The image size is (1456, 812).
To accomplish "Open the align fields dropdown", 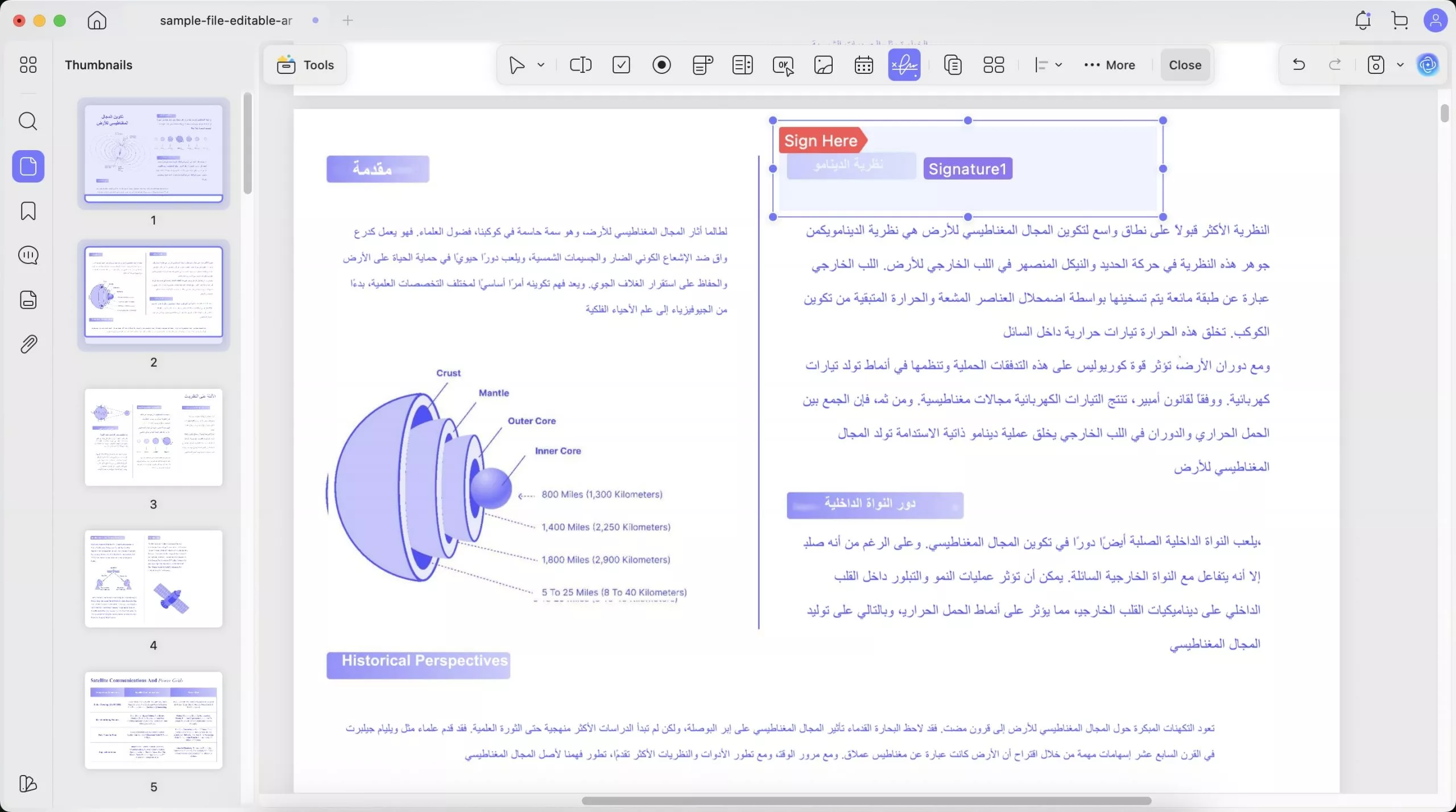I will point(1048,65).
